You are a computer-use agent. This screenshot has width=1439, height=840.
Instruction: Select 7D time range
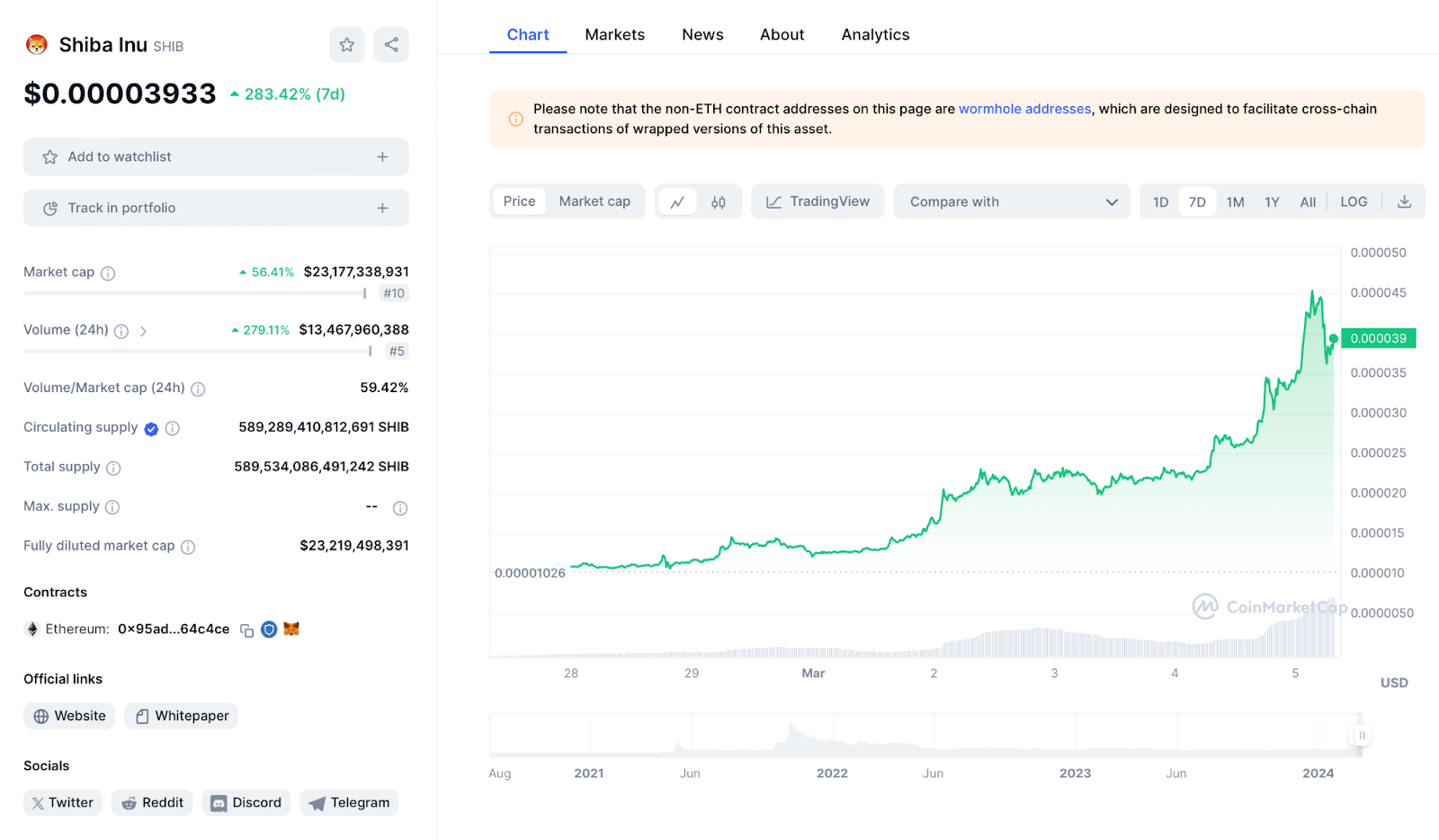tap(1197, 202)
